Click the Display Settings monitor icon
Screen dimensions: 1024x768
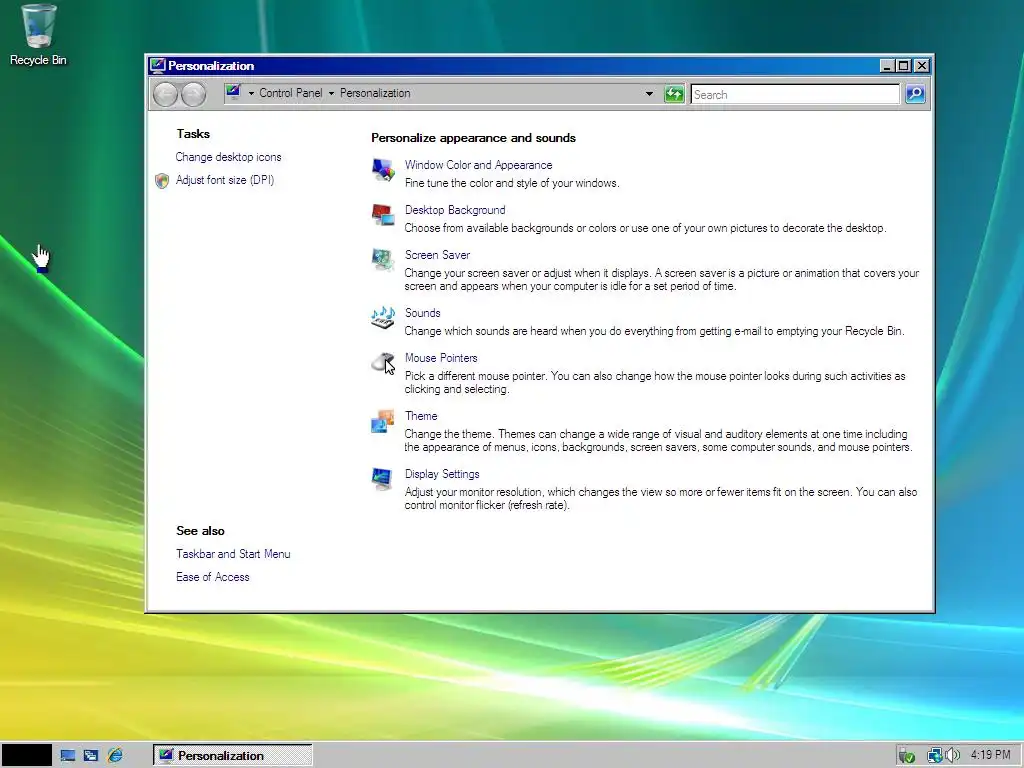383,479
